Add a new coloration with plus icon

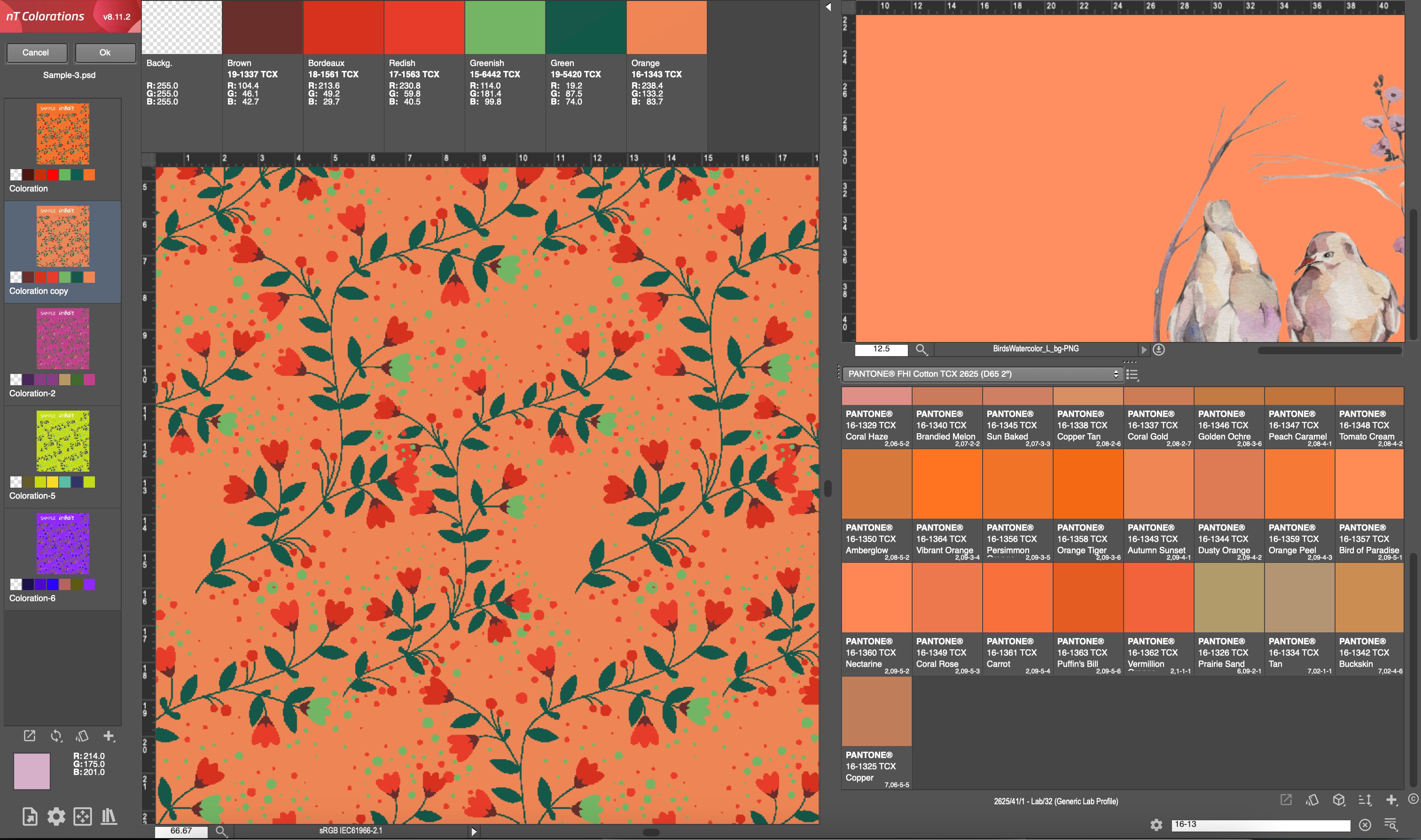tap(109, 736)
